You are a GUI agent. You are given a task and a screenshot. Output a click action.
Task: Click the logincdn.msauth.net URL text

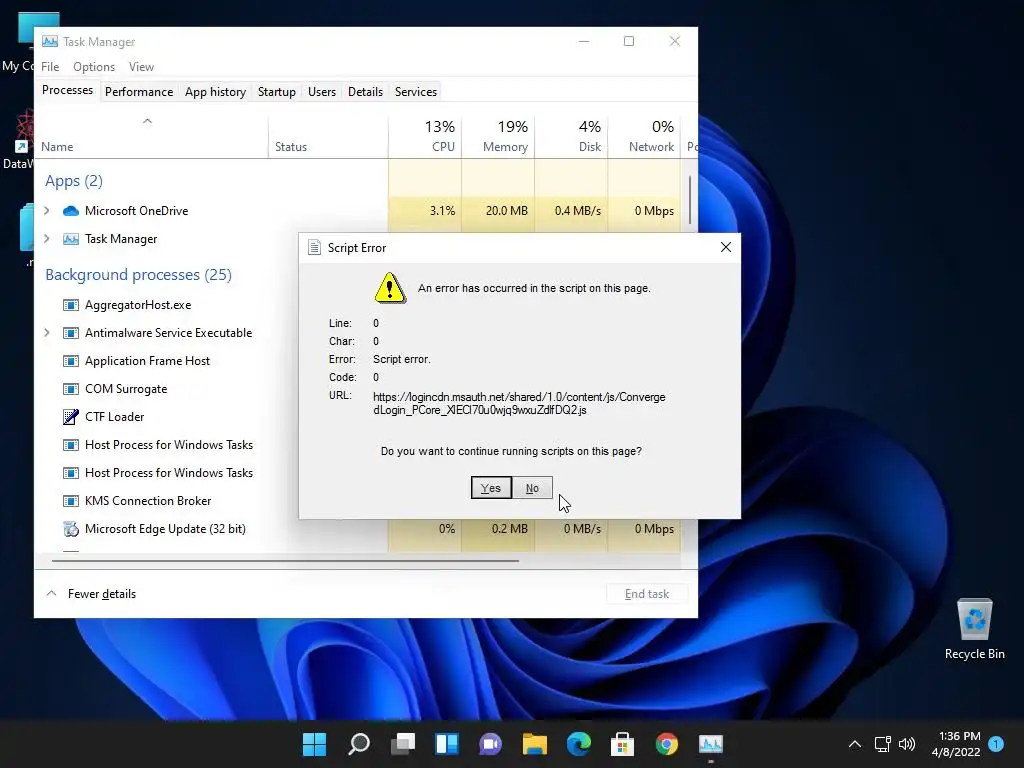point(519,404)
